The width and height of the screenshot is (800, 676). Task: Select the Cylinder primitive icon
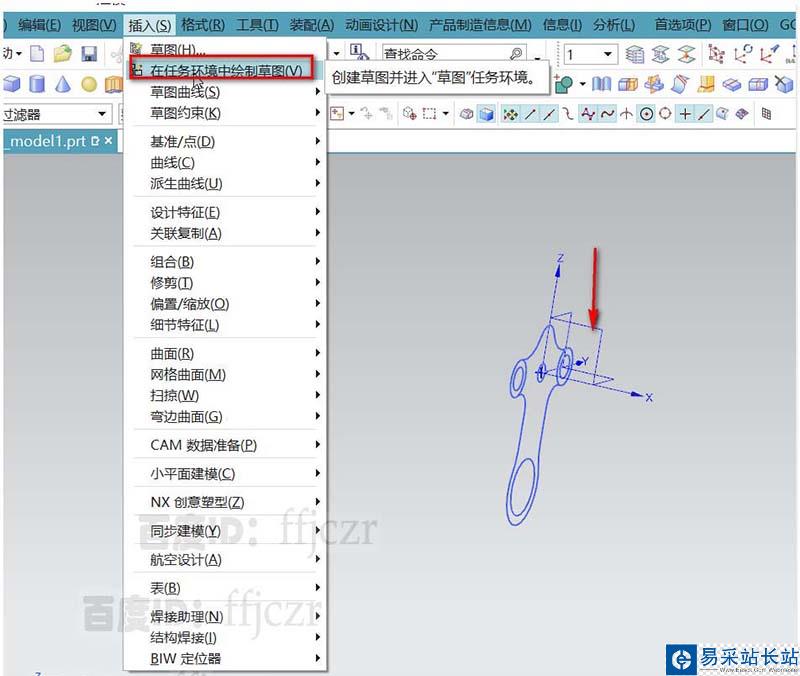[x=37, y=85]
